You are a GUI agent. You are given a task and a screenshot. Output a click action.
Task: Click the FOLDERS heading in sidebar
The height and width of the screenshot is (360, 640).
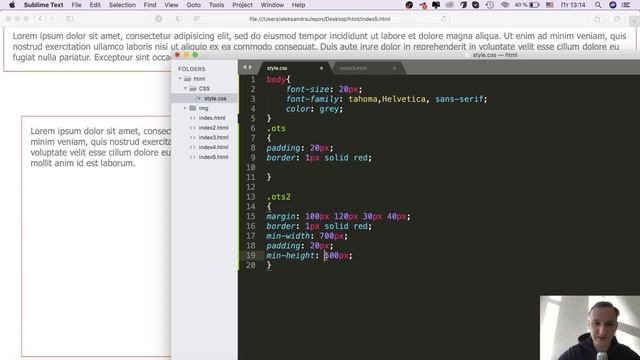[191, 69]
